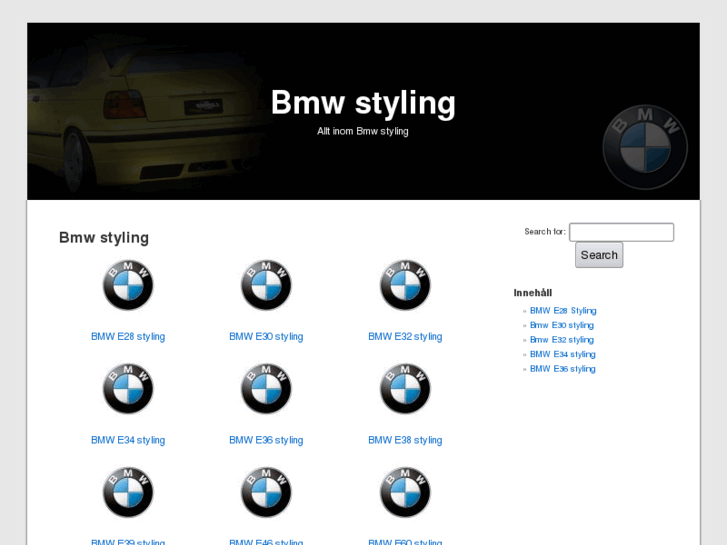This screenshot has width=727, height=545.
Task: Select BMW E34 styling in Innehåll sidebar
Action: coord(563,354)
